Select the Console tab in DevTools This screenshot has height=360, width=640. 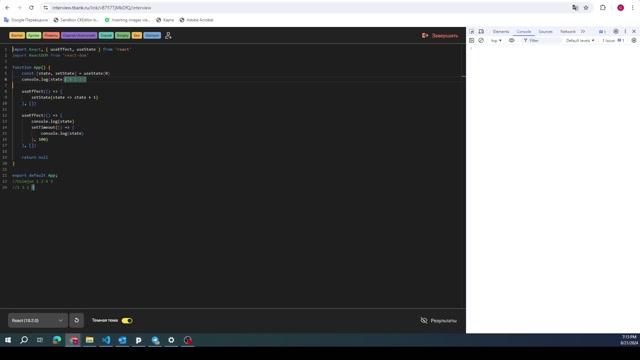click(524, 31)
